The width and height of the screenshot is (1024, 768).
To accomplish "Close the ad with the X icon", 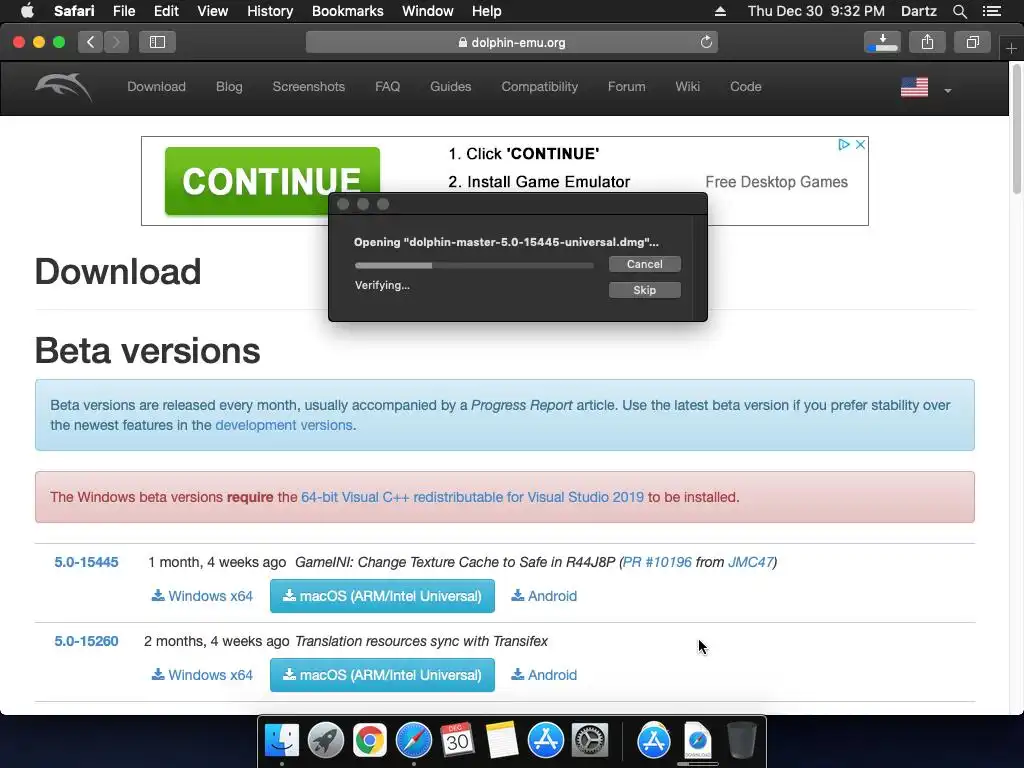I will (861, 144).
